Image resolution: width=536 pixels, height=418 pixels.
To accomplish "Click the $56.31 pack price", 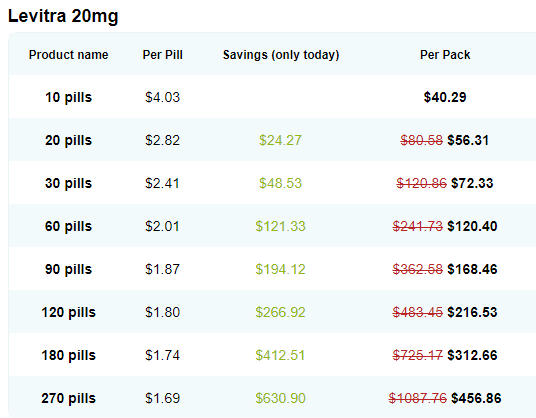I will [x=468, y=140].
